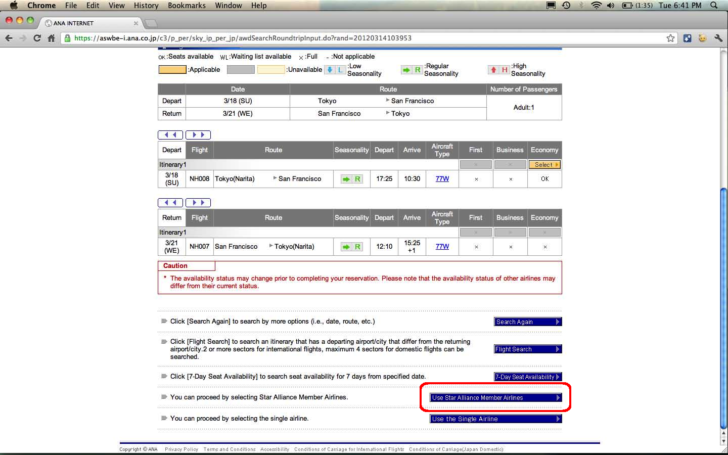
Task: Open the Terms and Conditions footer link
Action: click(229, 449)
